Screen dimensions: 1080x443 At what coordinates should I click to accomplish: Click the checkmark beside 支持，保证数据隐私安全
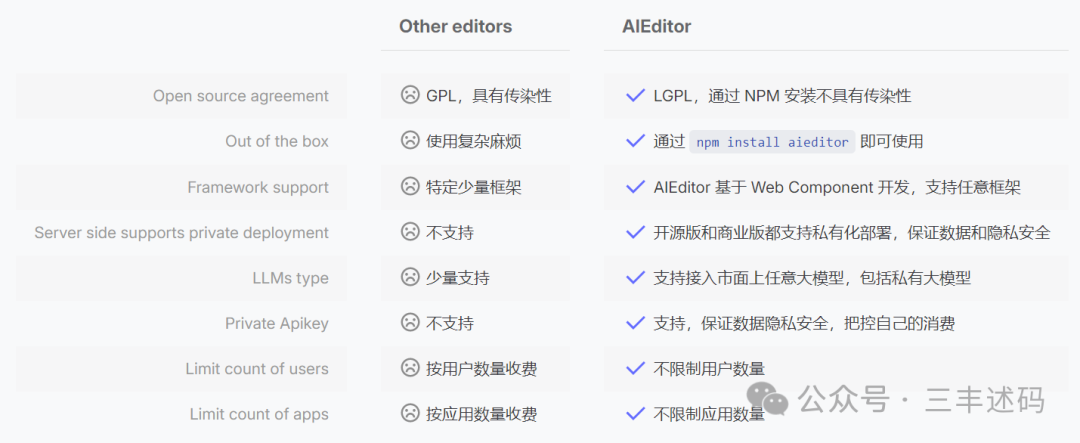pos(635,323)
